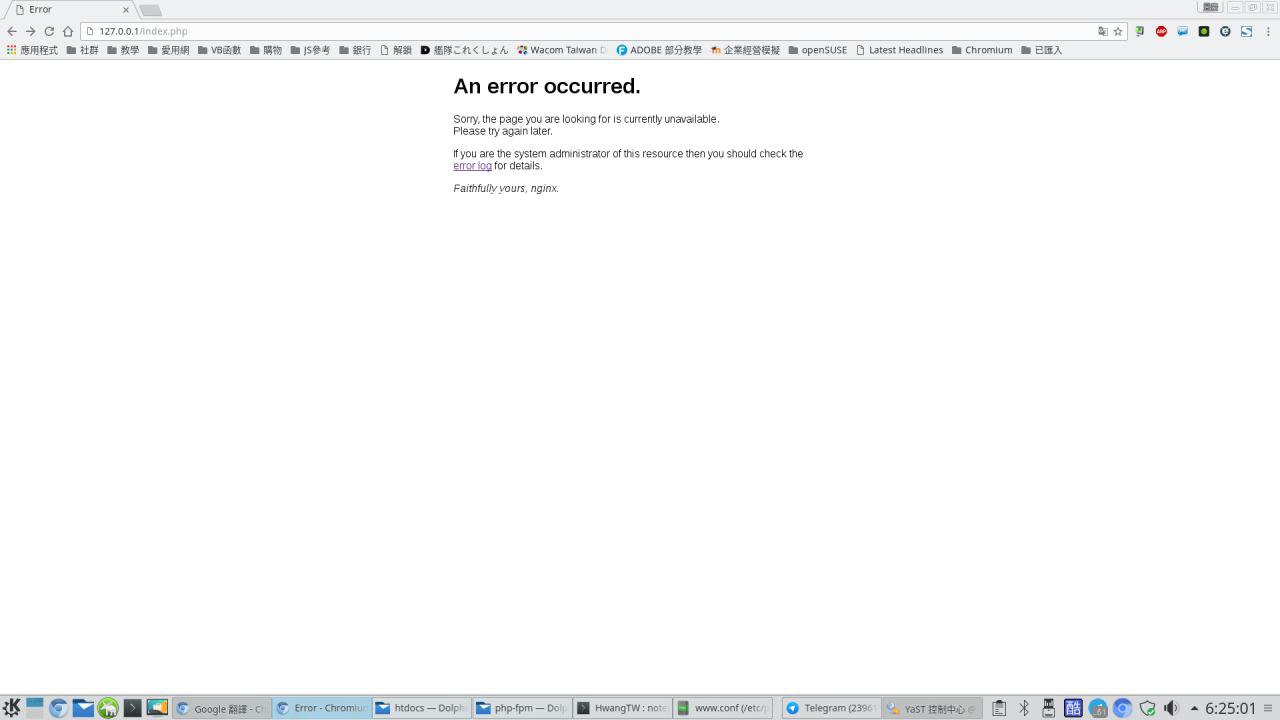Bookmark this page with the star
This screenshot has height=720, width=1280.
point(1118,31)
